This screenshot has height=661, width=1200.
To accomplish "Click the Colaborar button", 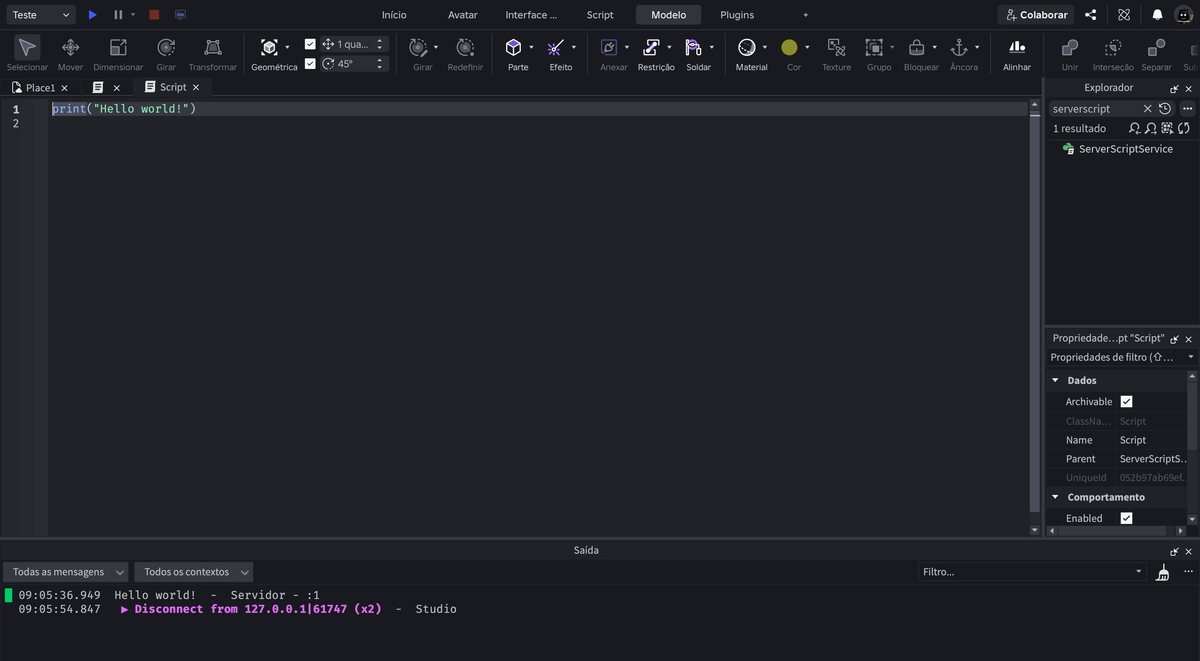I will click(1036, 15).
